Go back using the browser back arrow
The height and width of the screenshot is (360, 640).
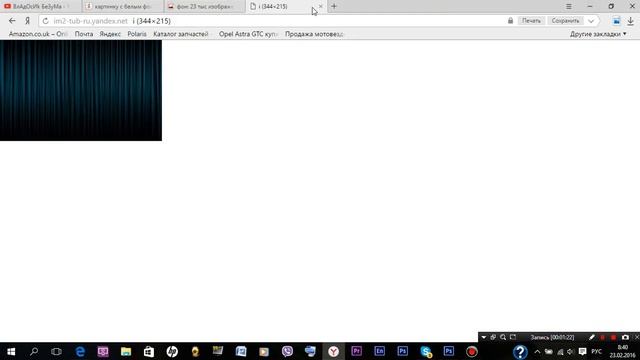12,21
